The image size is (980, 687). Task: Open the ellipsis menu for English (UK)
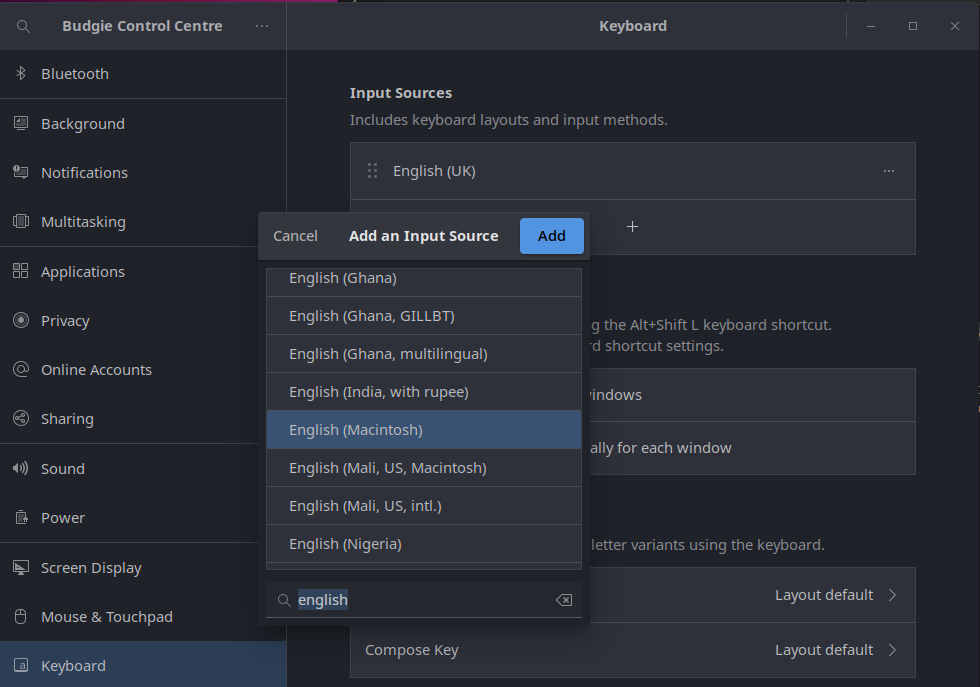pos(889,170)
